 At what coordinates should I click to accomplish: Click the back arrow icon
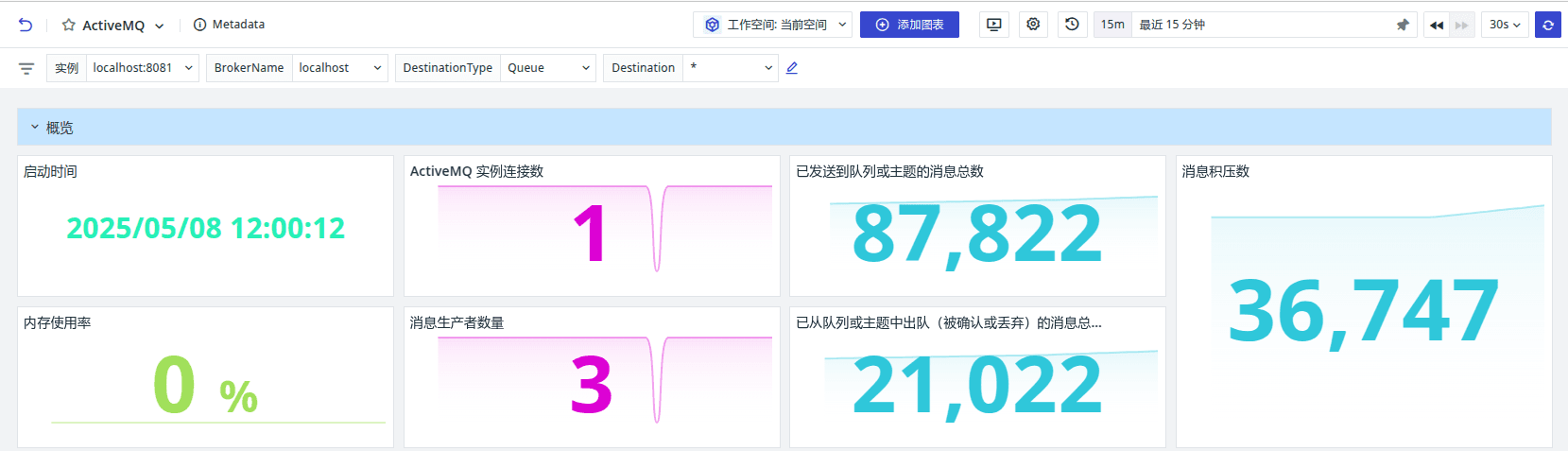26,26
